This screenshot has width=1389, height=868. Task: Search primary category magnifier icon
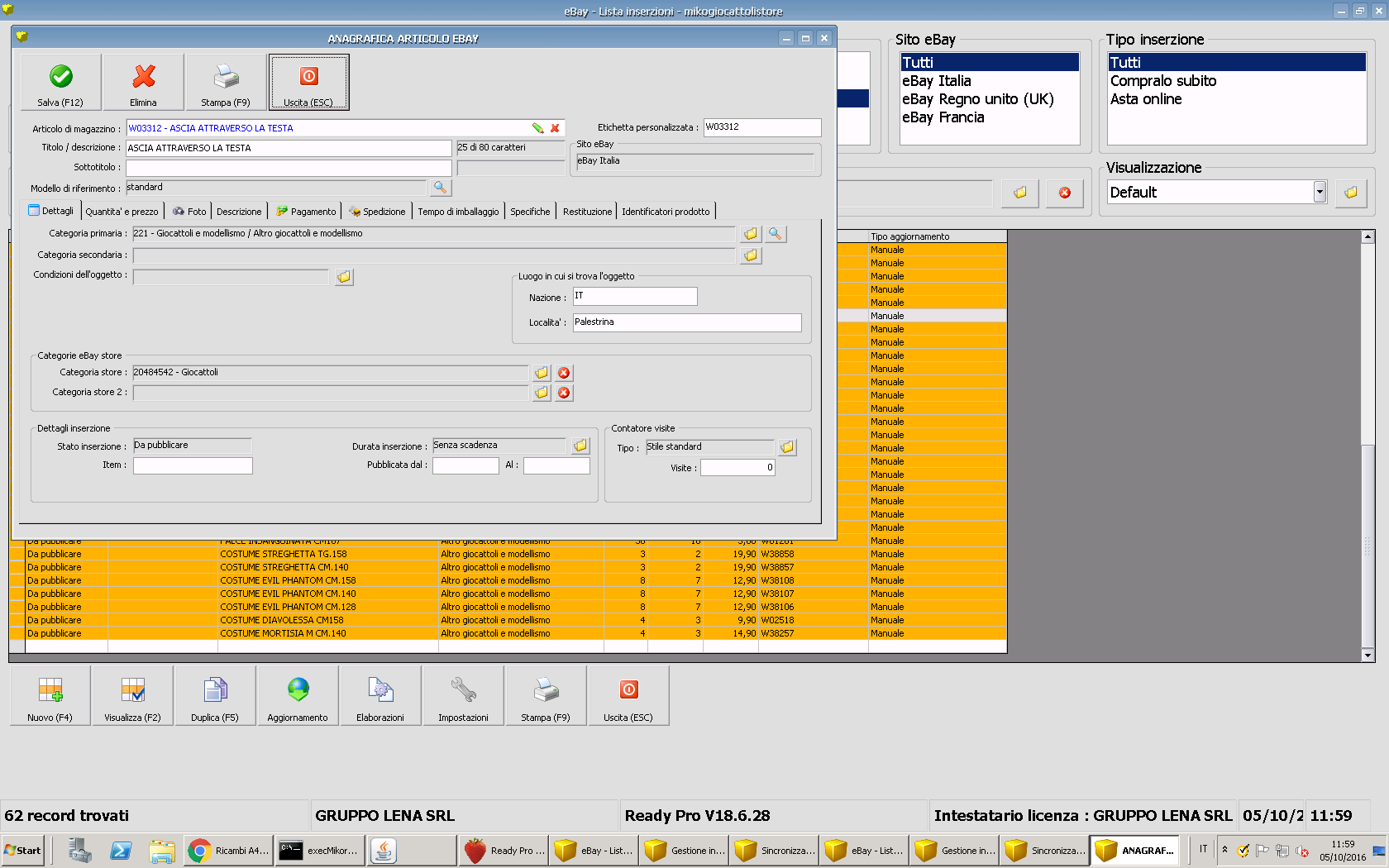(x=776, y=234)
